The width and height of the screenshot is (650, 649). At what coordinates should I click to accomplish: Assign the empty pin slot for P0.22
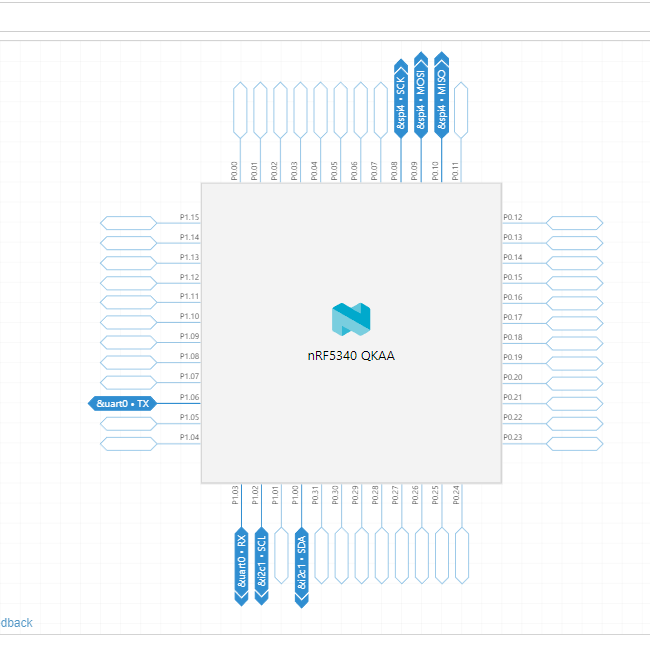point(575,424)
